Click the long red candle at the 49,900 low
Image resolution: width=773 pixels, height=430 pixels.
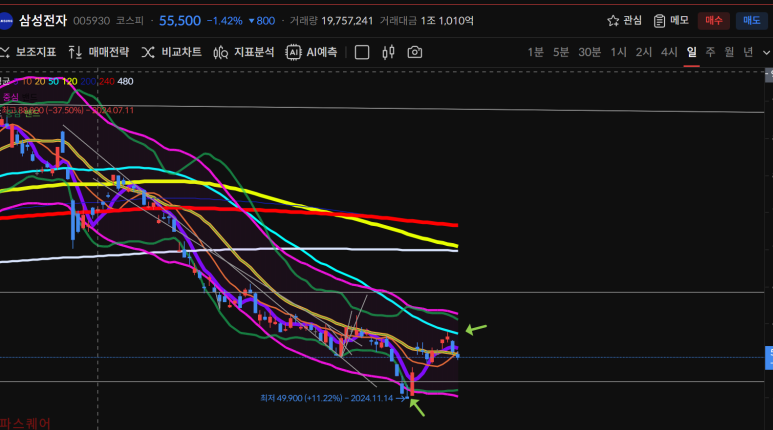pos(412,384)
